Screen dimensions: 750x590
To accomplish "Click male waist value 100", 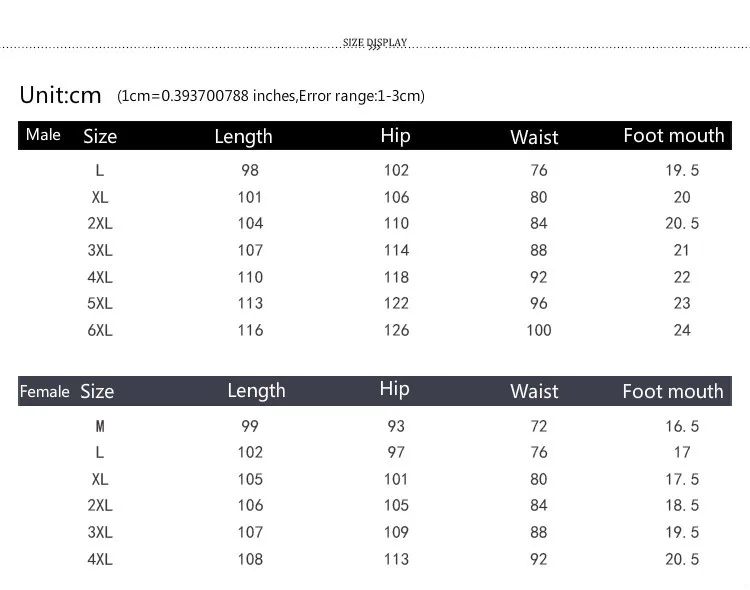I will [x=539, y=330].
